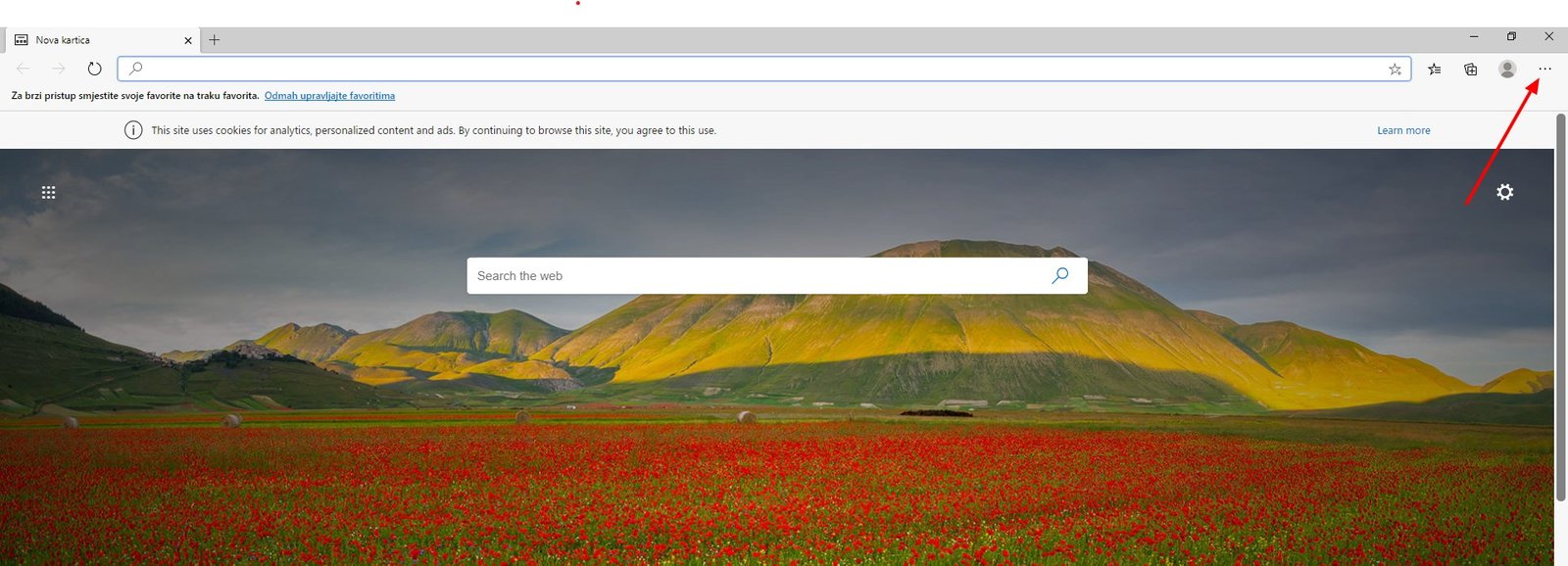Open the app launcher grid icon
Viewport: 1568px width, 566px height.
48,192
